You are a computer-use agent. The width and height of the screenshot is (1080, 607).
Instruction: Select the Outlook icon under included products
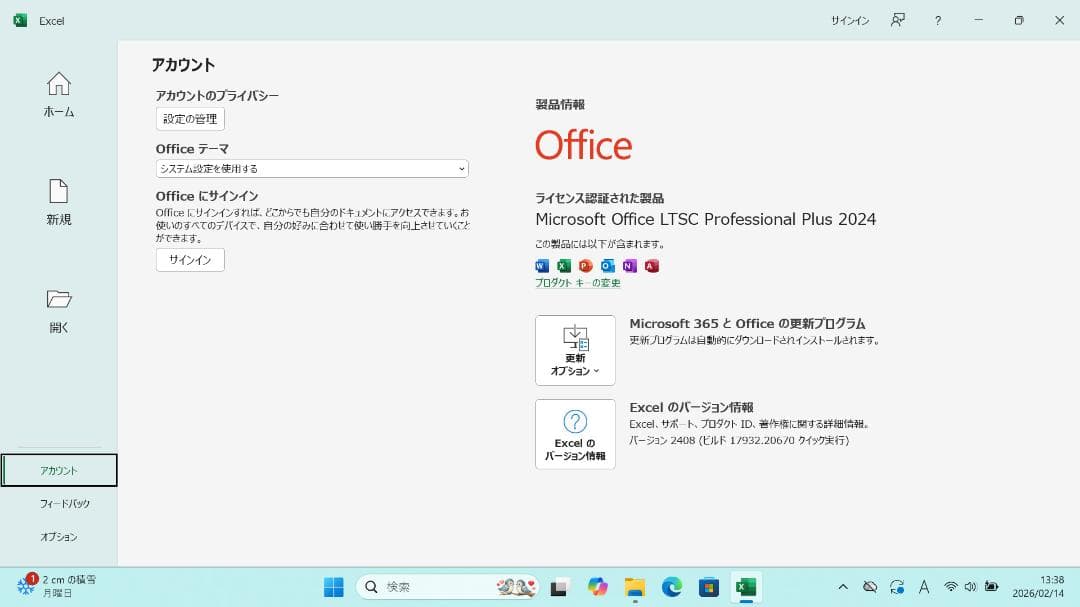tap(607, 265)
